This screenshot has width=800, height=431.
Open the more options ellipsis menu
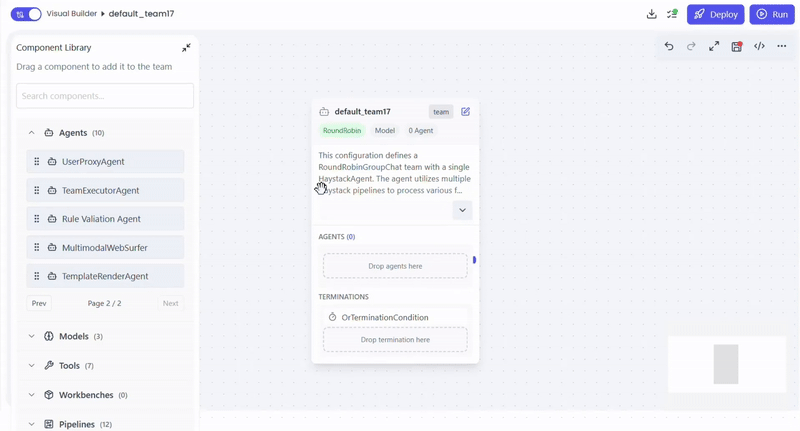point(782,46)
